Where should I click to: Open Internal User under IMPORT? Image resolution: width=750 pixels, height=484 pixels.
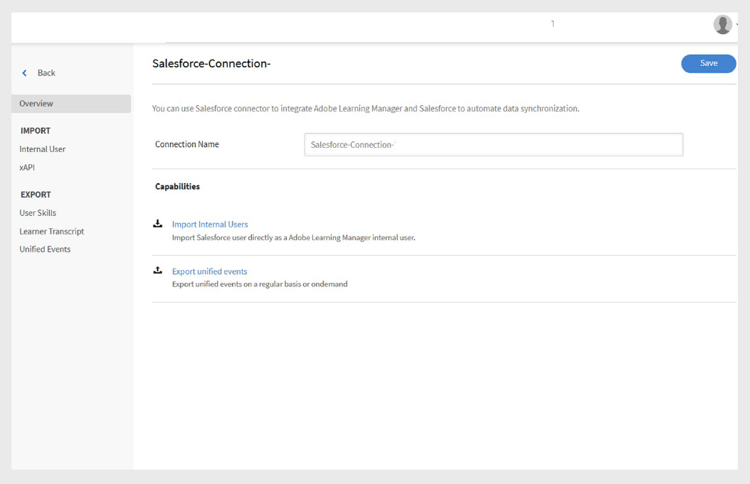(x=42, y=149)
